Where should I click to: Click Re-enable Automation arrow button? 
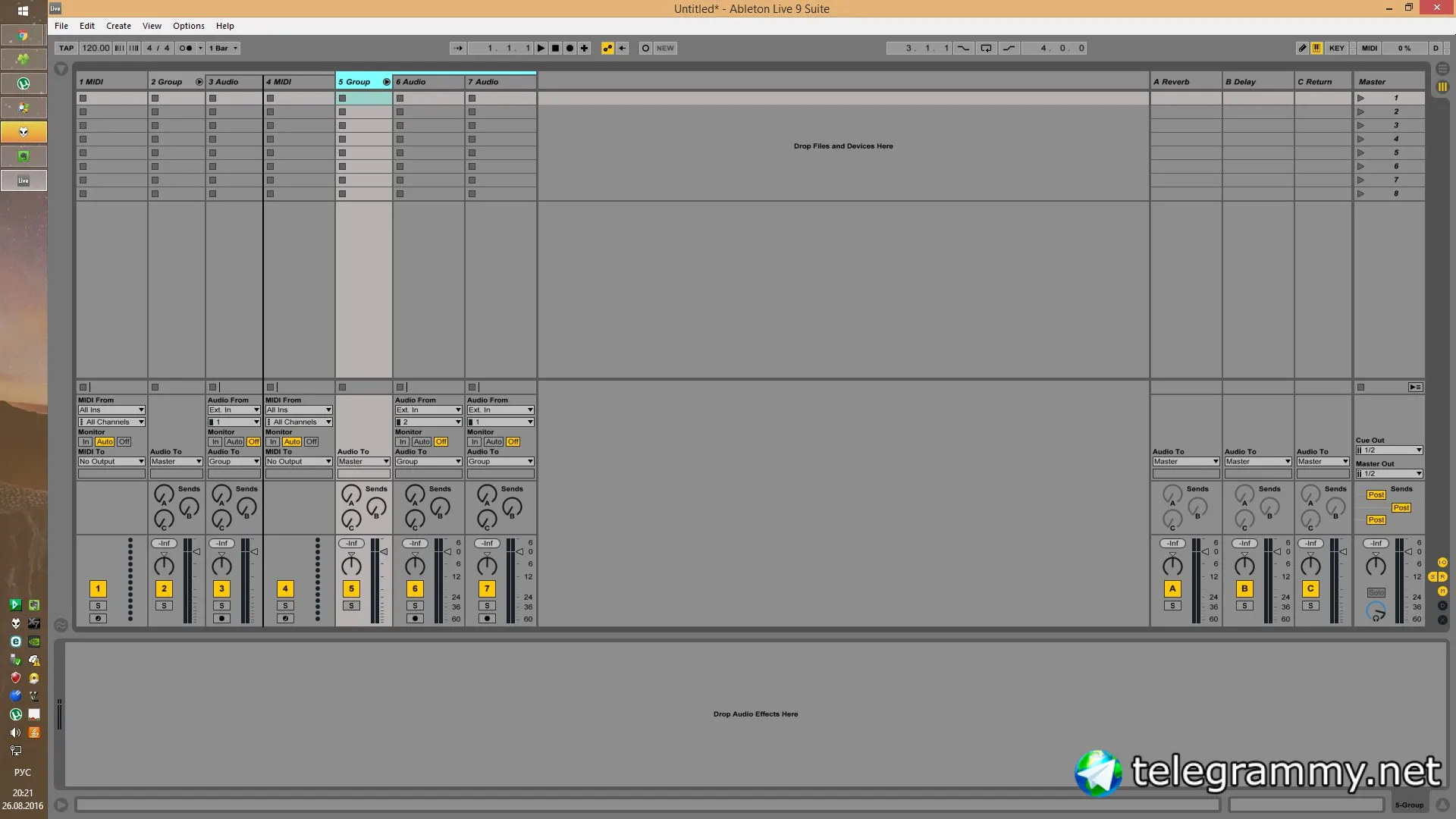tap(623, 48)
